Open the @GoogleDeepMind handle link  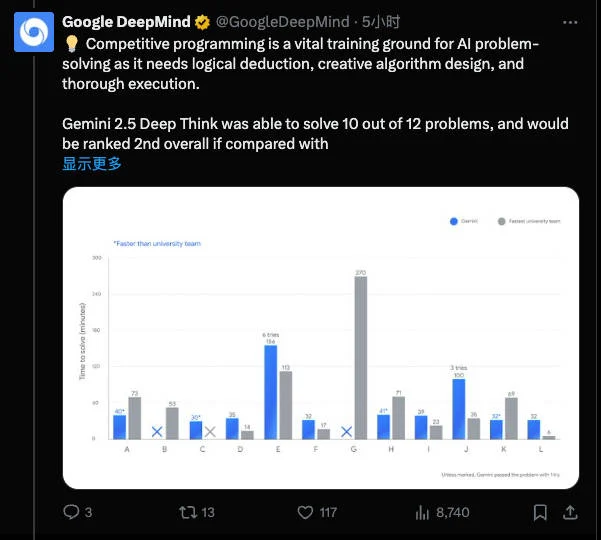283,22
